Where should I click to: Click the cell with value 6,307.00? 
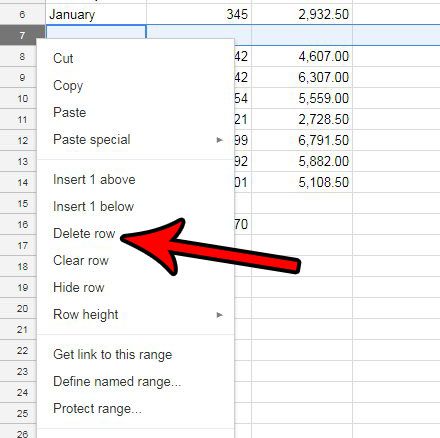coord(302,77)
